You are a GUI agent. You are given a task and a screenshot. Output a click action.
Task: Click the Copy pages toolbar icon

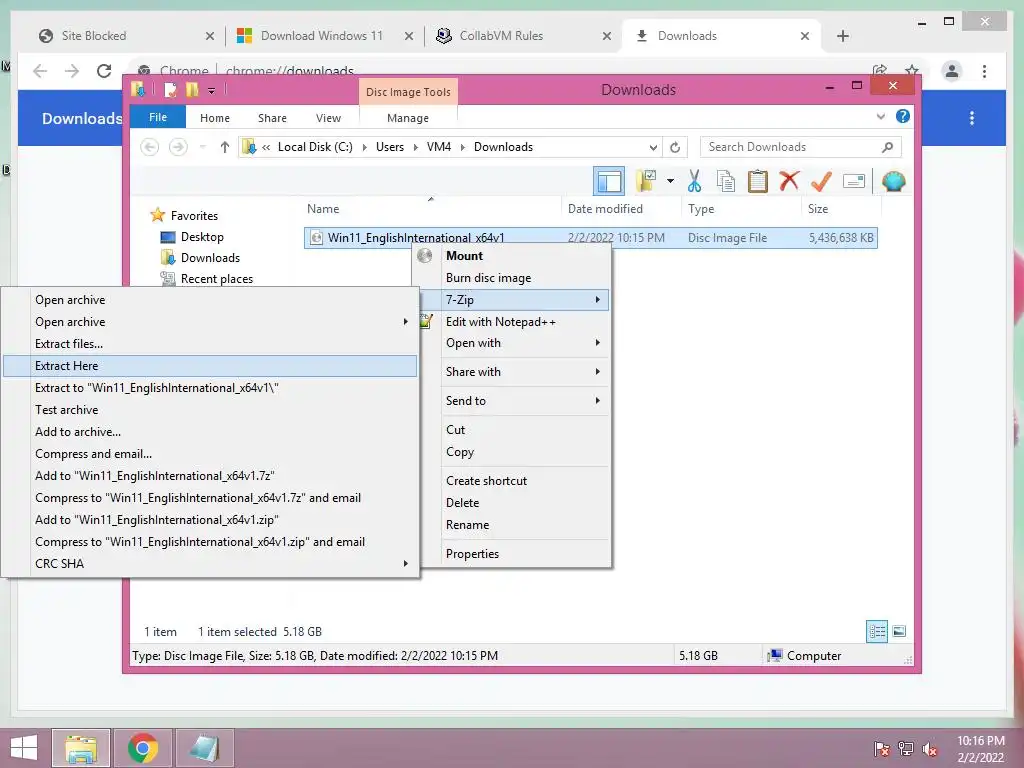pos(726,181)
